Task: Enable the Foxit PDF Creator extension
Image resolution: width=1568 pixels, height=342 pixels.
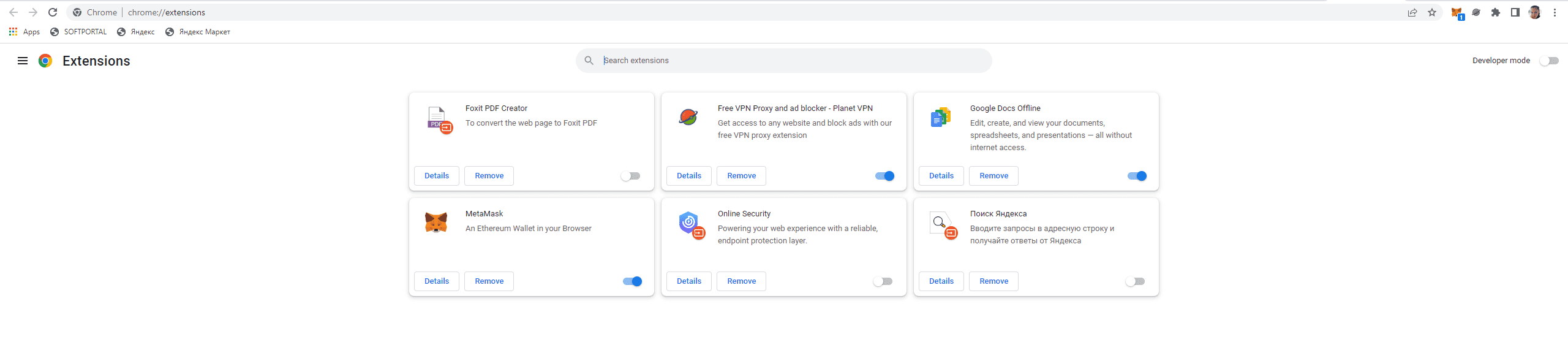Action: point(630,176)
